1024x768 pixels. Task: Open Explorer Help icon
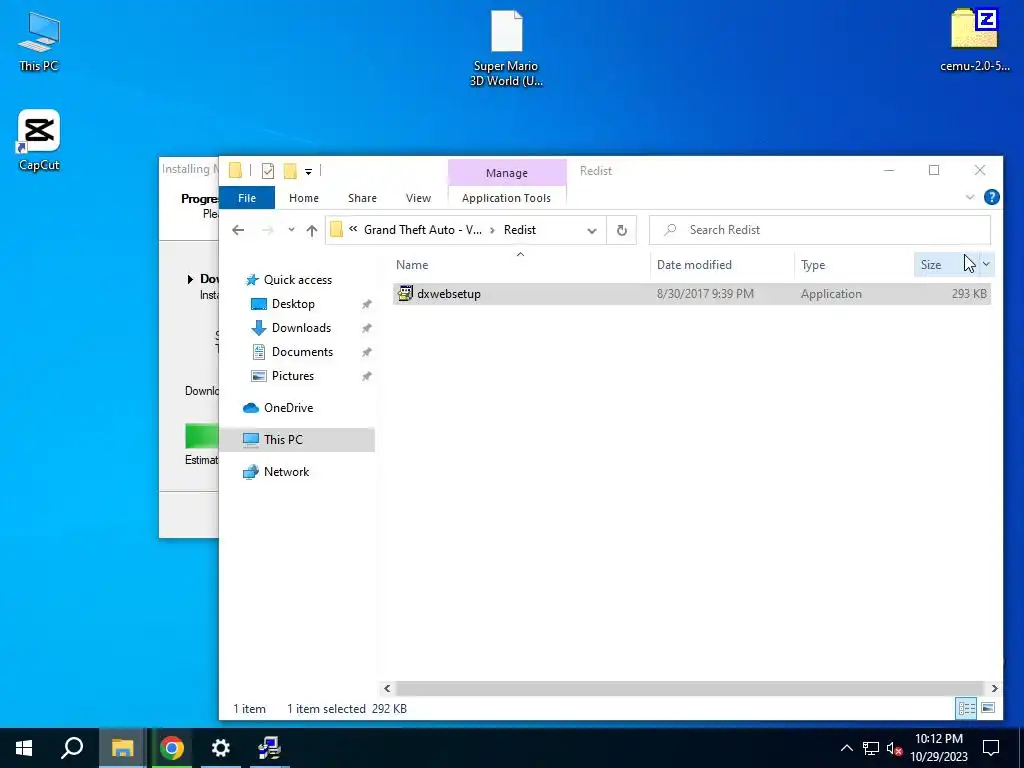point(991,197)
